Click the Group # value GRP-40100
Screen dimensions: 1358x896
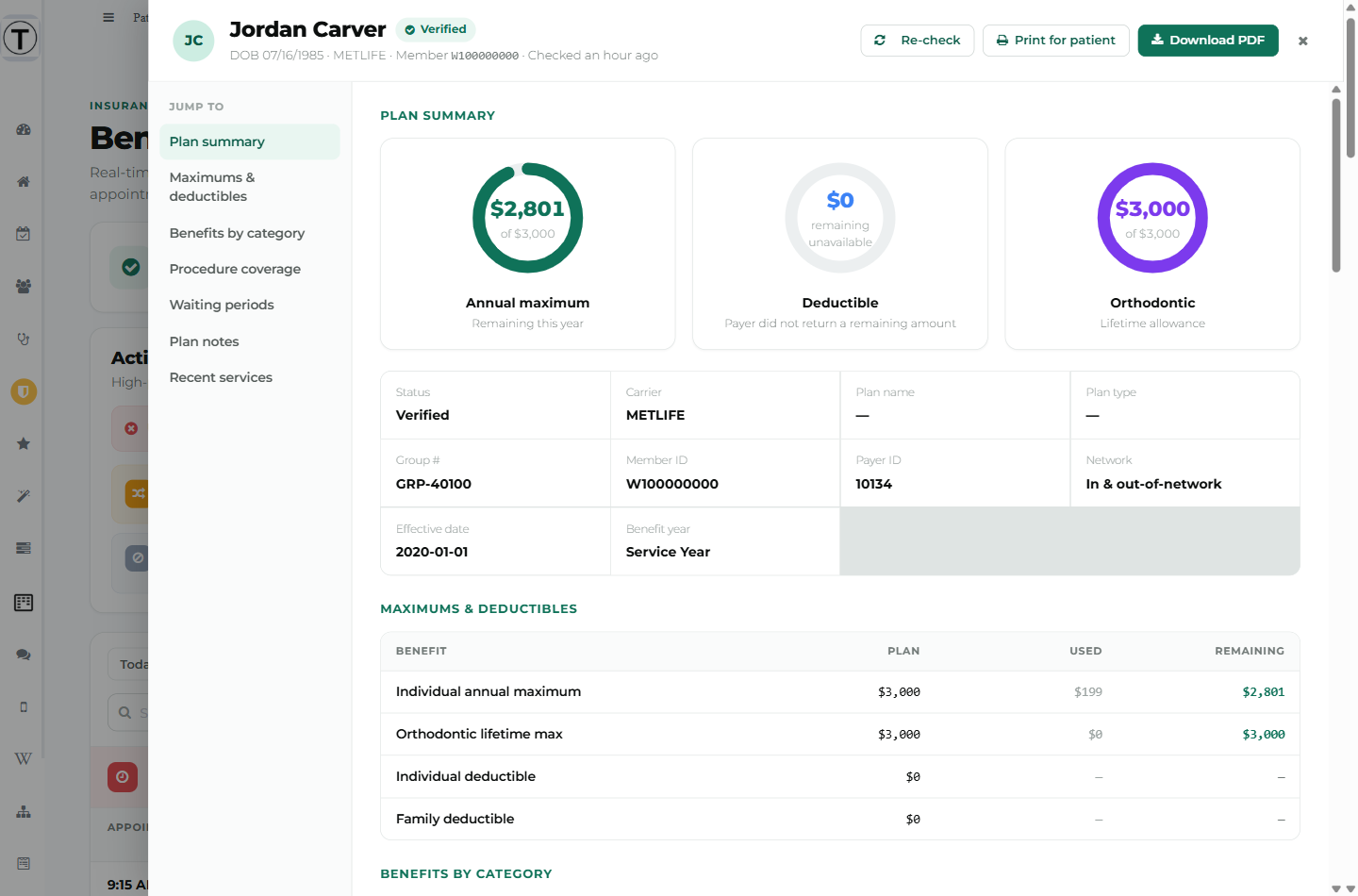[x=434, y=484]
